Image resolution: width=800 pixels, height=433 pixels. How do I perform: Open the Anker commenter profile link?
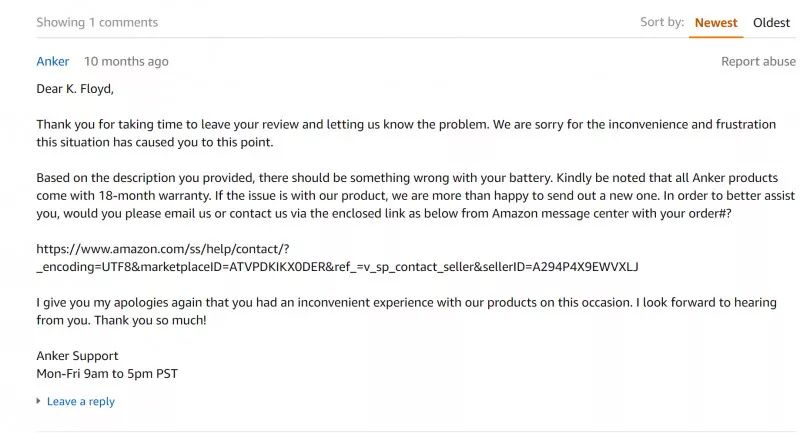pos(53,62)
